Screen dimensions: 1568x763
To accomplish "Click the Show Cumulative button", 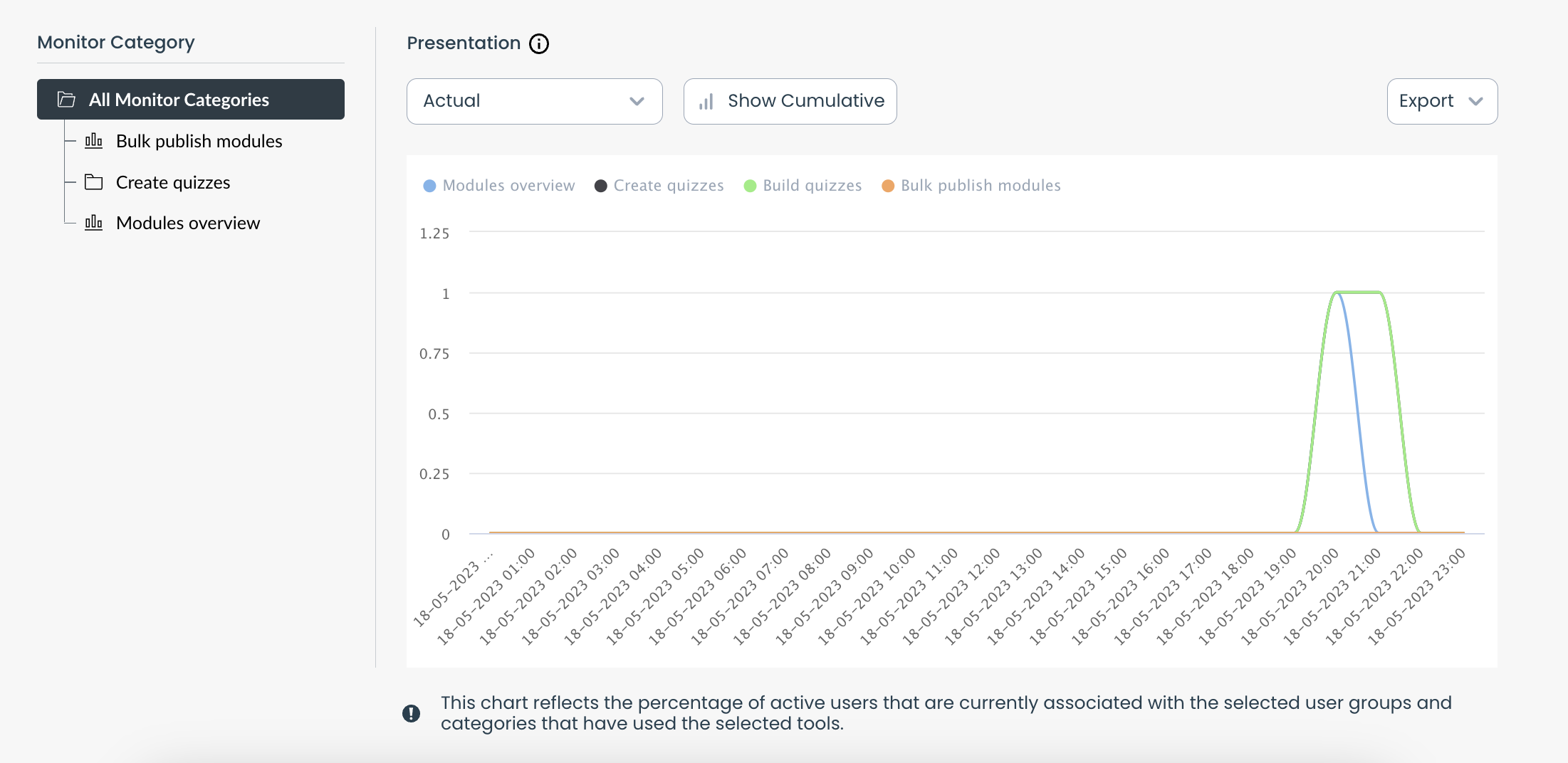I will tap(790, 101).
